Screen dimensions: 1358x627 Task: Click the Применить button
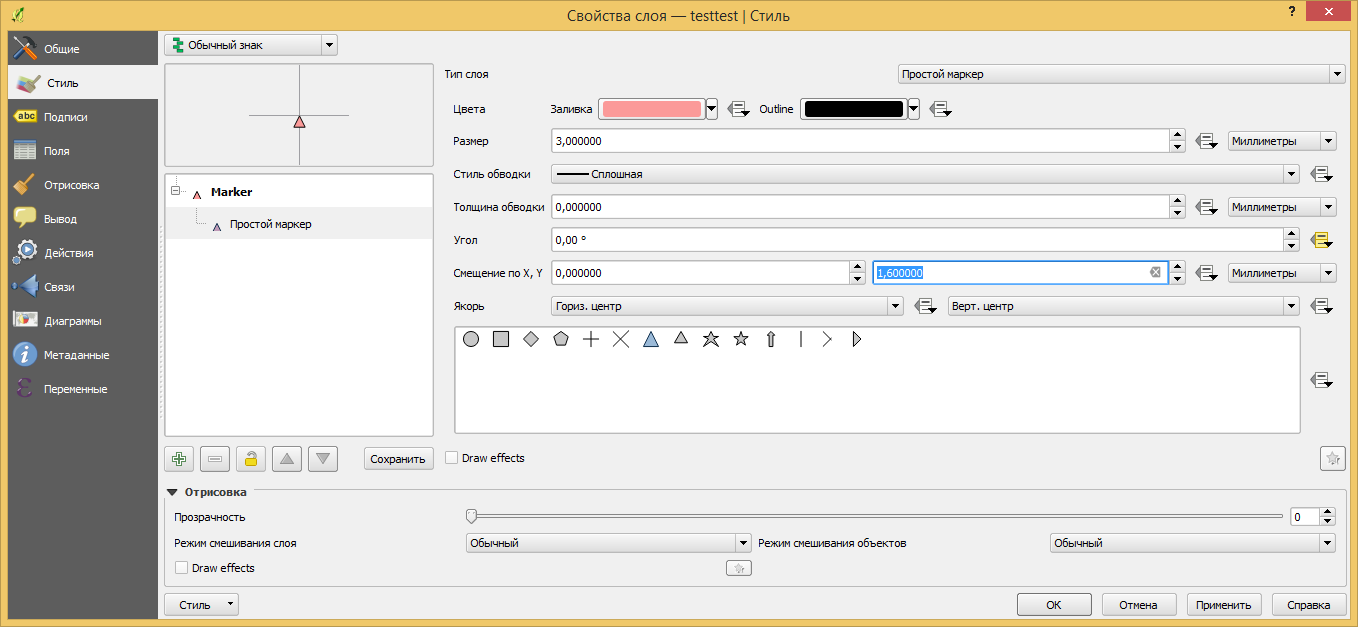(x=1224, y=605)
